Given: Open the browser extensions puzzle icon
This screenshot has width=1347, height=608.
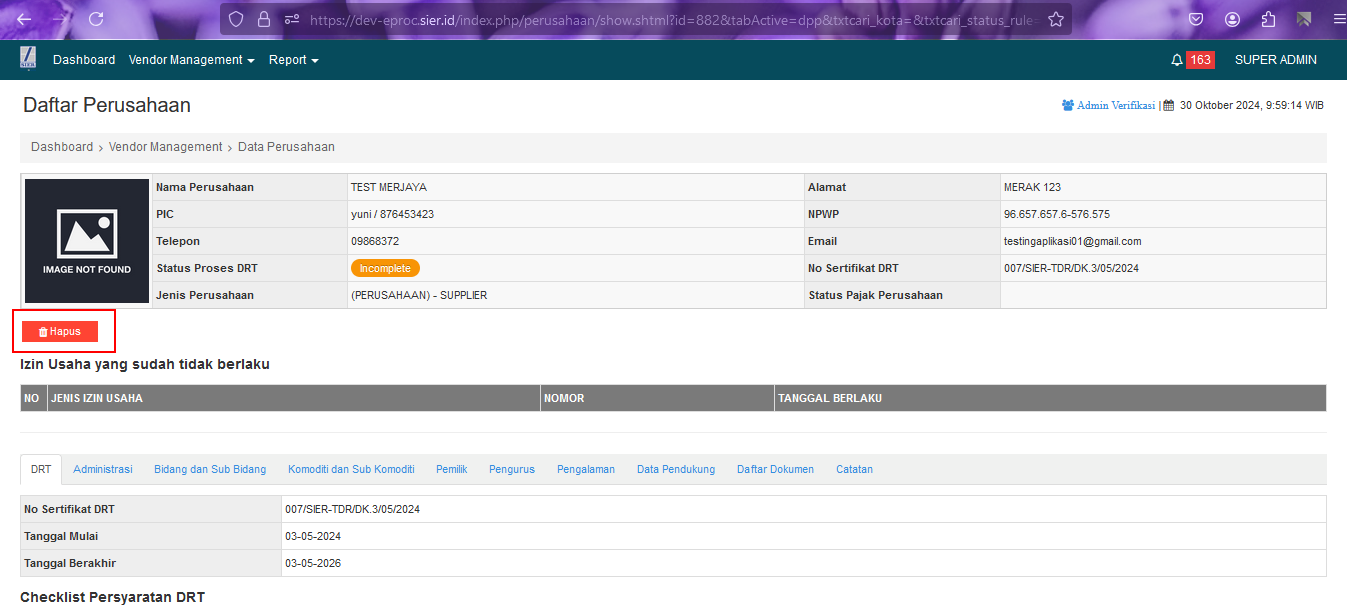Looking at the screenshot, I should pos(1268,19).
